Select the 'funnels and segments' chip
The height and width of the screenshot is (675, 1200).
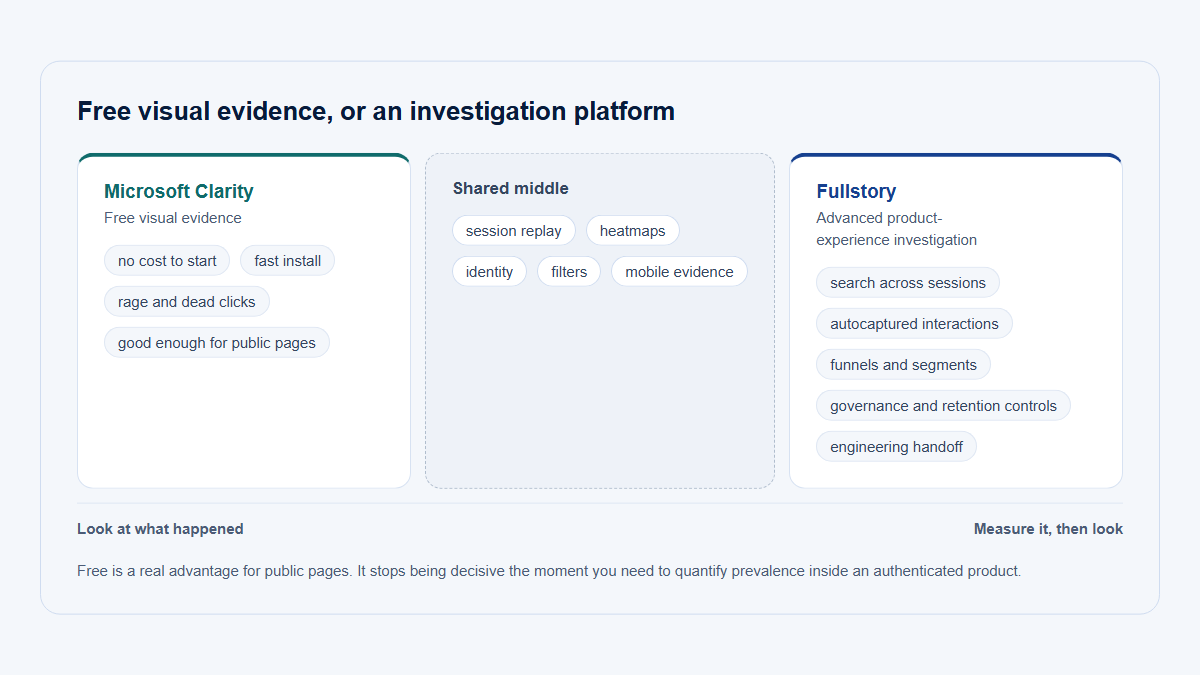pyautogui.click(x=904, y=365)
